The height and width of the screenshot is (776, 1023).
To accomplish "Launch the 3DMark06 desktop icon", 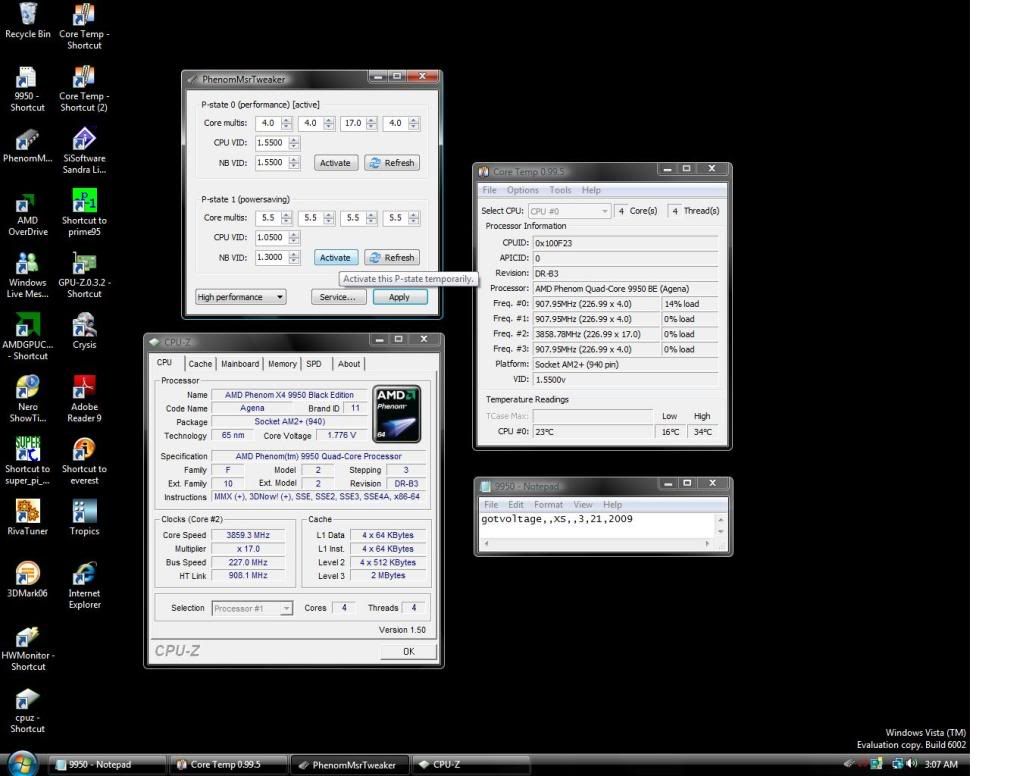I will pos(27,574).
